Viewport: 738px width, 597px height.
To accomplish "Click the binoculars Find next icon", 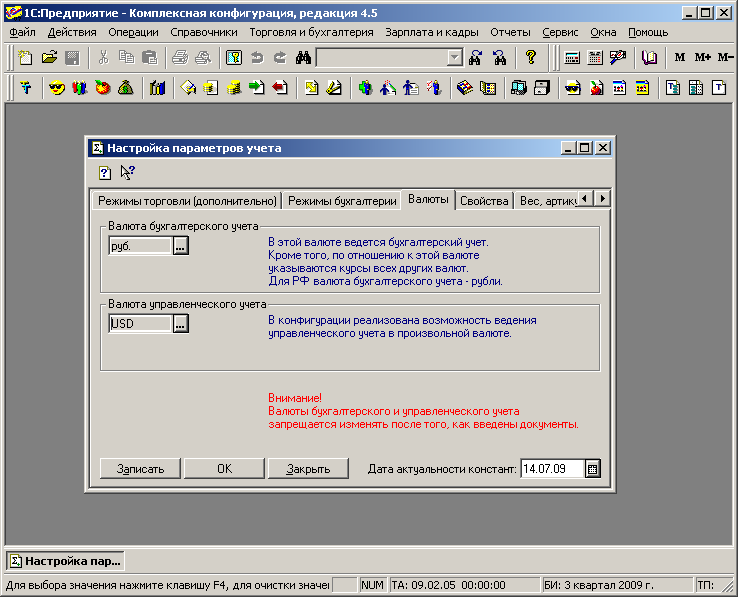I will [x=476, y=57].
